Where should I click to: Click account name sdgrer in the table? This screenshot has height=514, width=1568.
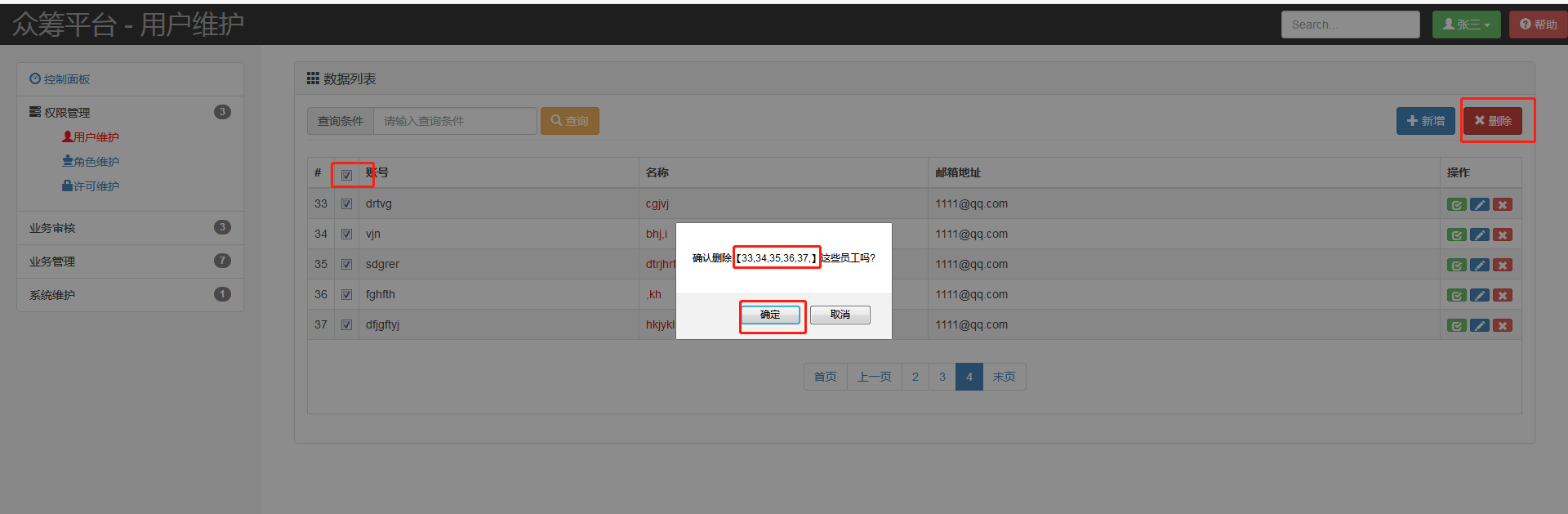[382, 264]
